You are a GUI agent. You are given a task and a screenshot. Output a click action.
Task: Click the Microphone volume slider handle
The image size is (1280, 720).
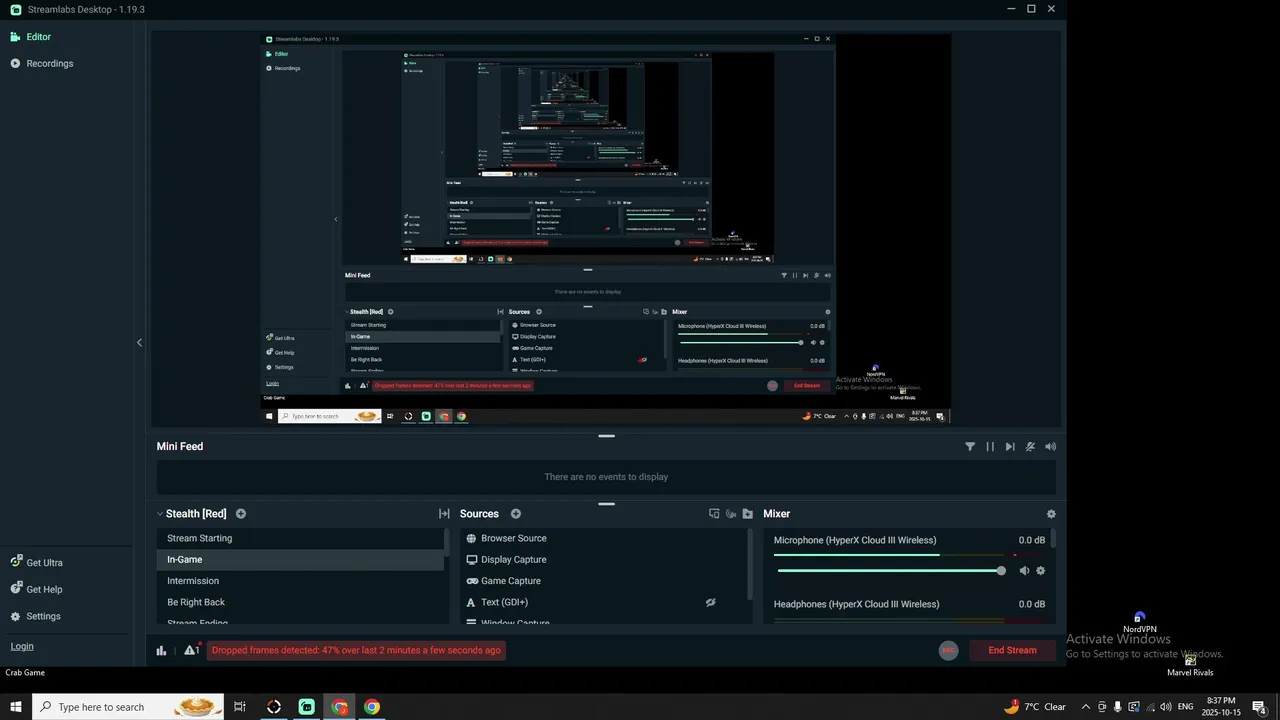(x=1001, y=571)
